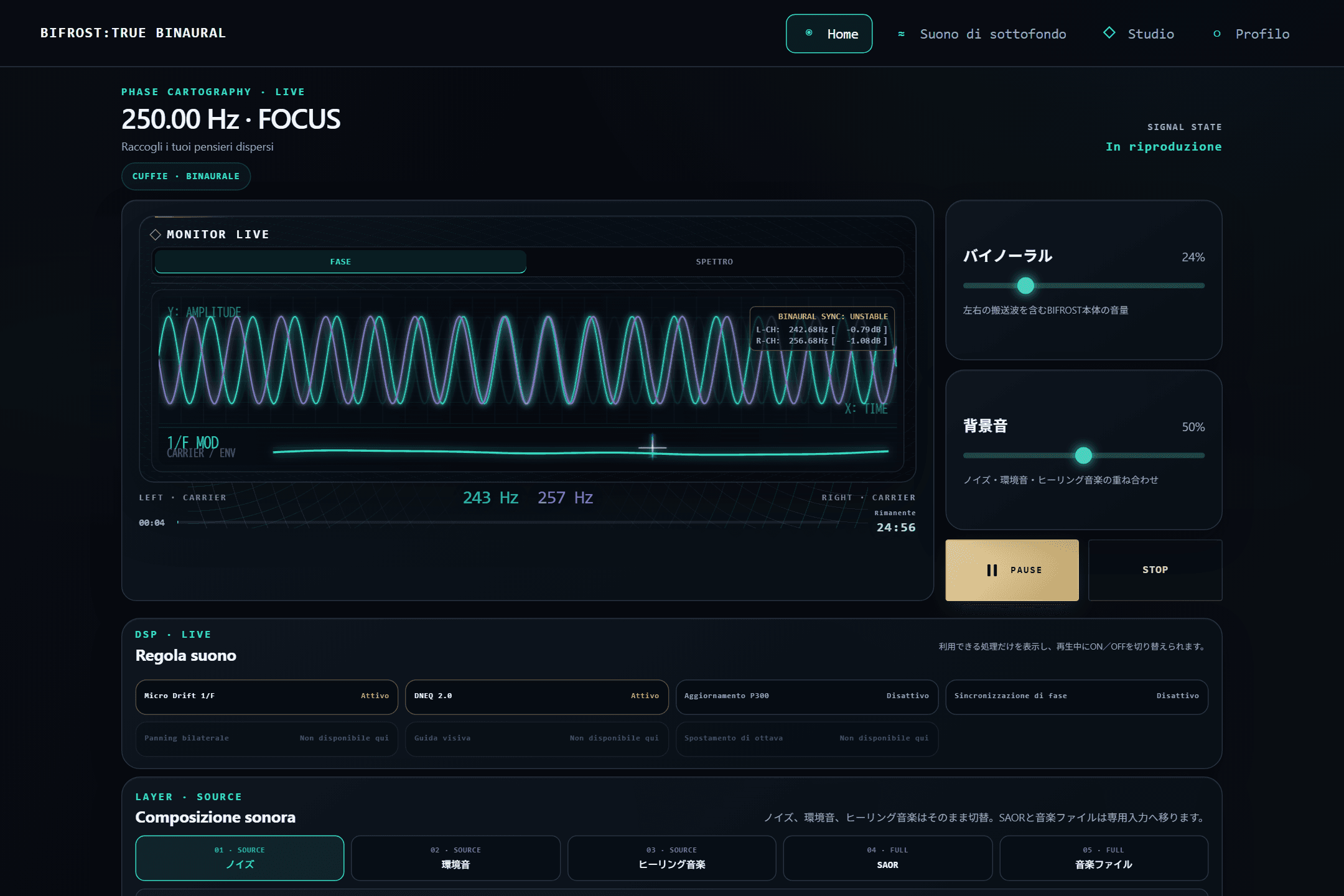The height and width of the screenshot is (896, 1344).
Task: Select source 01 ノイズ
Action: coord(240,858)
